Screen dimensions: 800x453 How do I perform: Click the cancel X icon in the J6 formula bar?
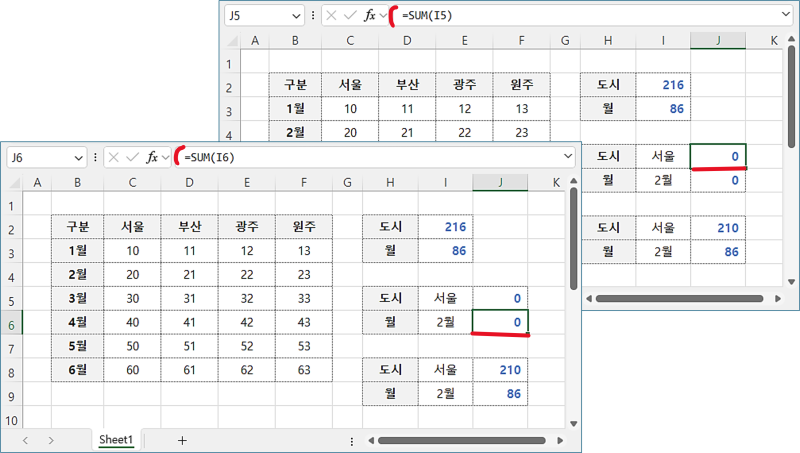pos(114,157)
